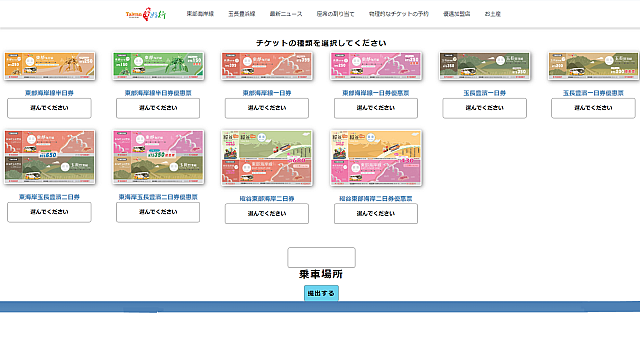640x360 pixels.
Task: Click the 縦谷東部海岸二日券優惠票 ticket image
Action: coord(376,158)
